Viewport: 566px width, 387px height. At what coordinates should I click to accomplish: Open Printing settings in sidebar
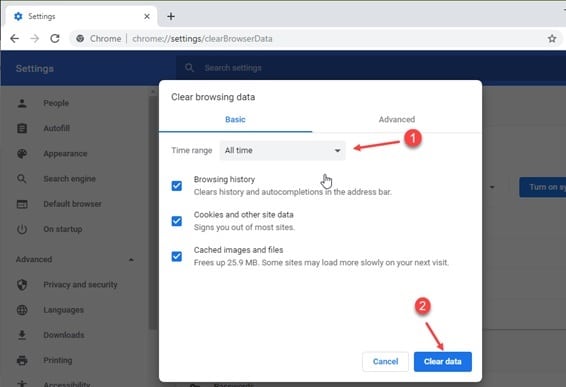click(58, 360)
